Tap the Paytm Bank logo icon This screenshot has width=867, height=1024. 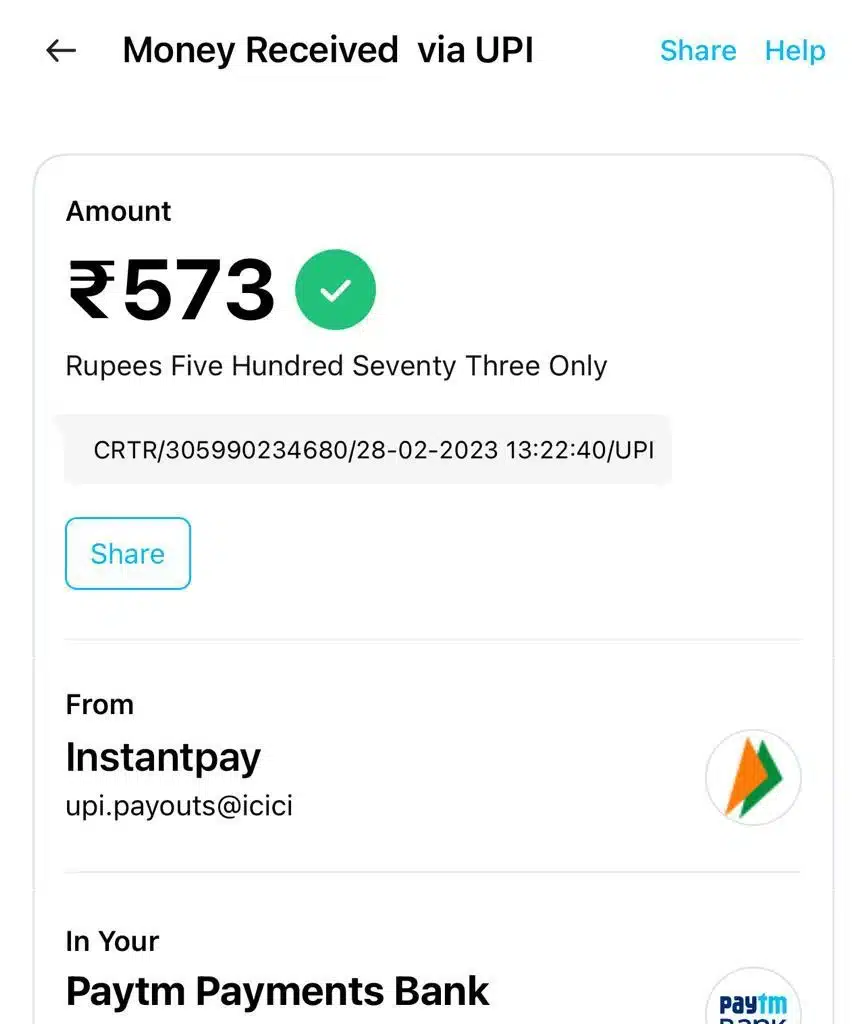coord(753,998)
